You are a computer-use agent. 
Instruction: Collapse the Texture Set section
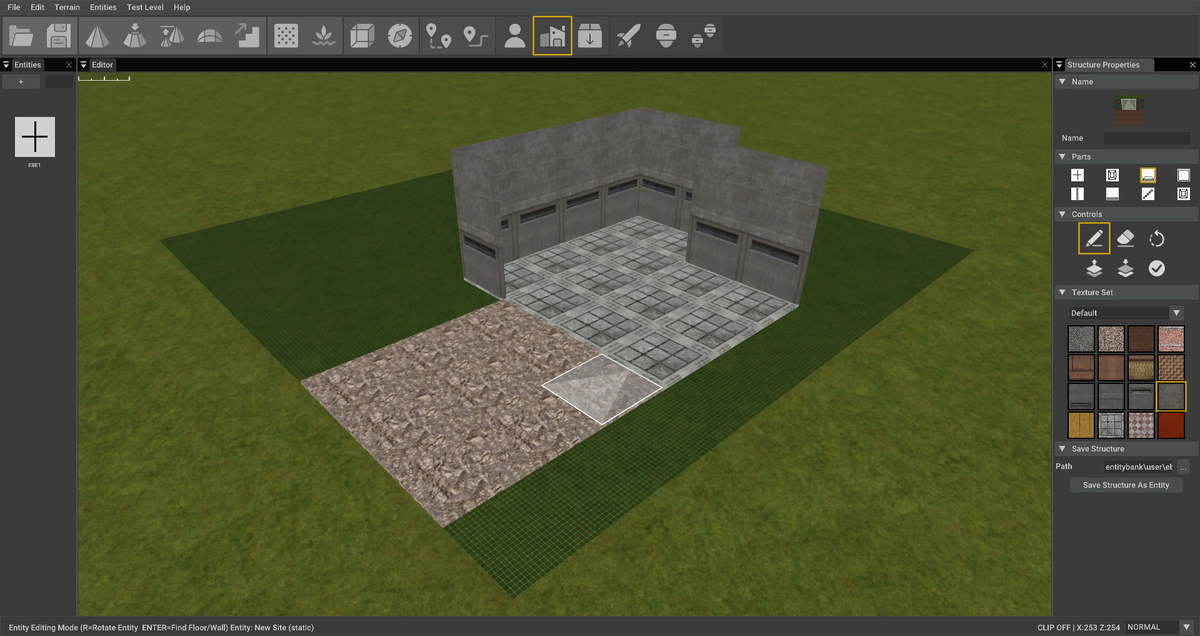click(1061, 292)
